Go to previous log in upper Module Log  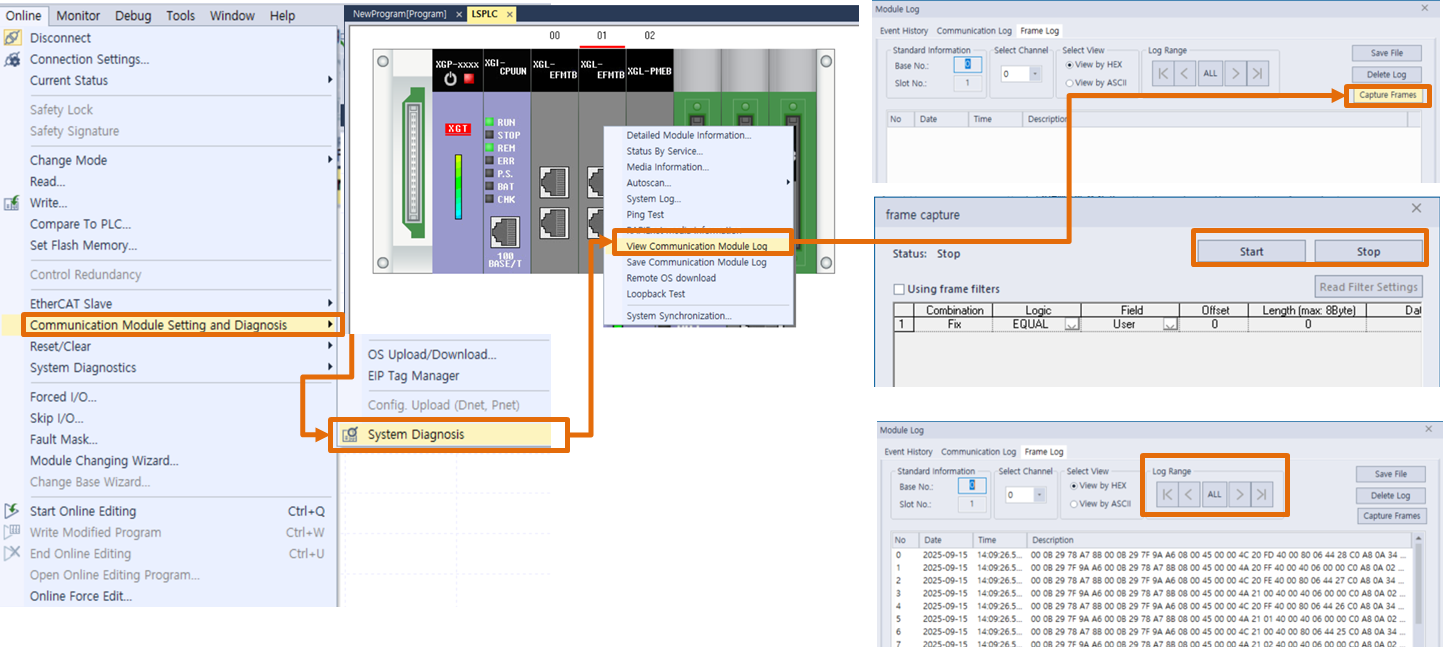click(1185, 73)
